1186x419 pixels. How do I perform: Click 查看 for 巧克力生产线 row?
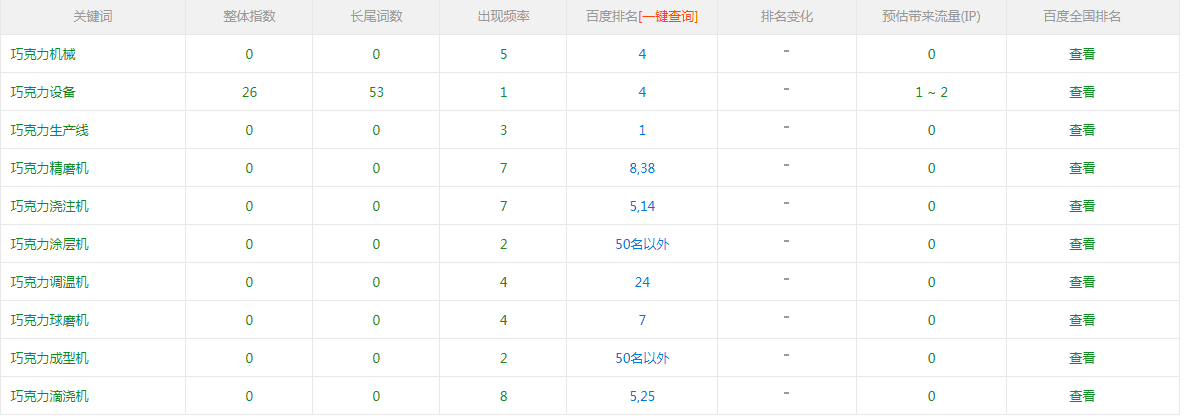[1082, 130]
